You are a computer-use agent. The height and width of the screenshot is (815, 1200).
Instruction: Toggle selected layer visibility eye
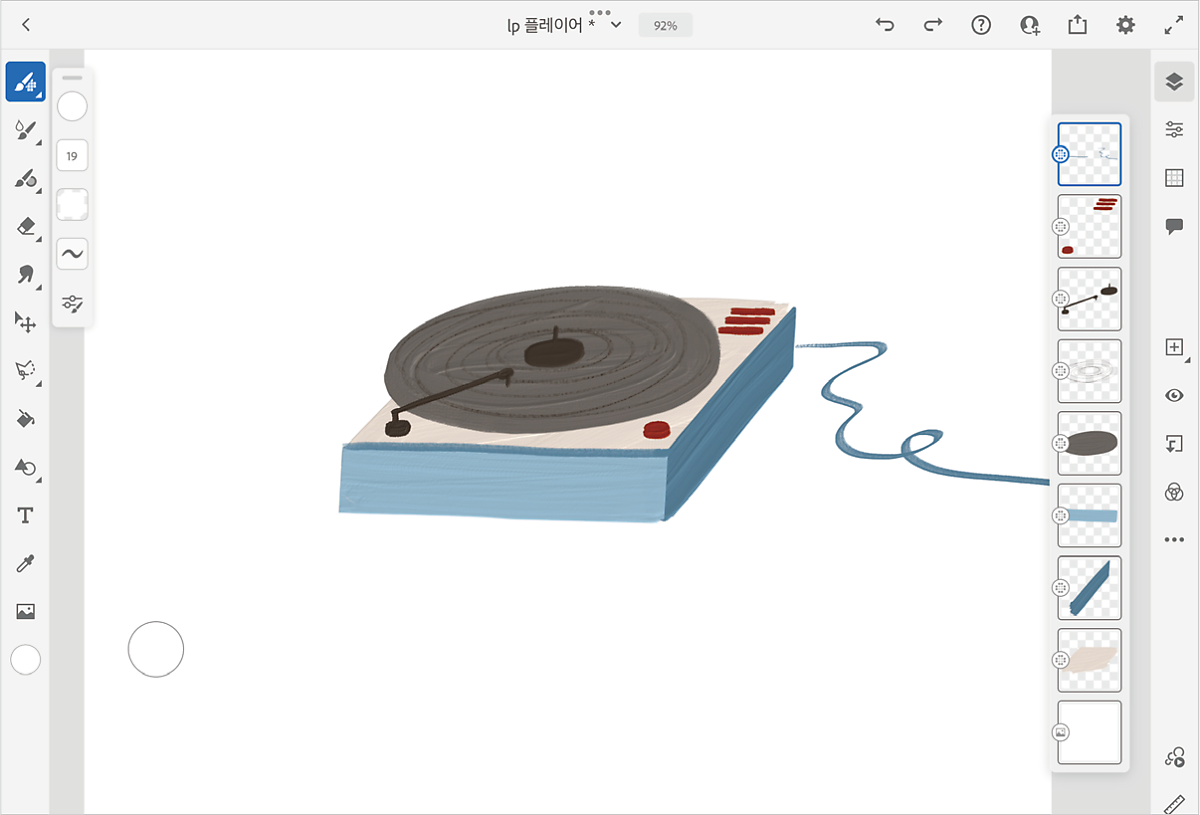(1175, 395)
